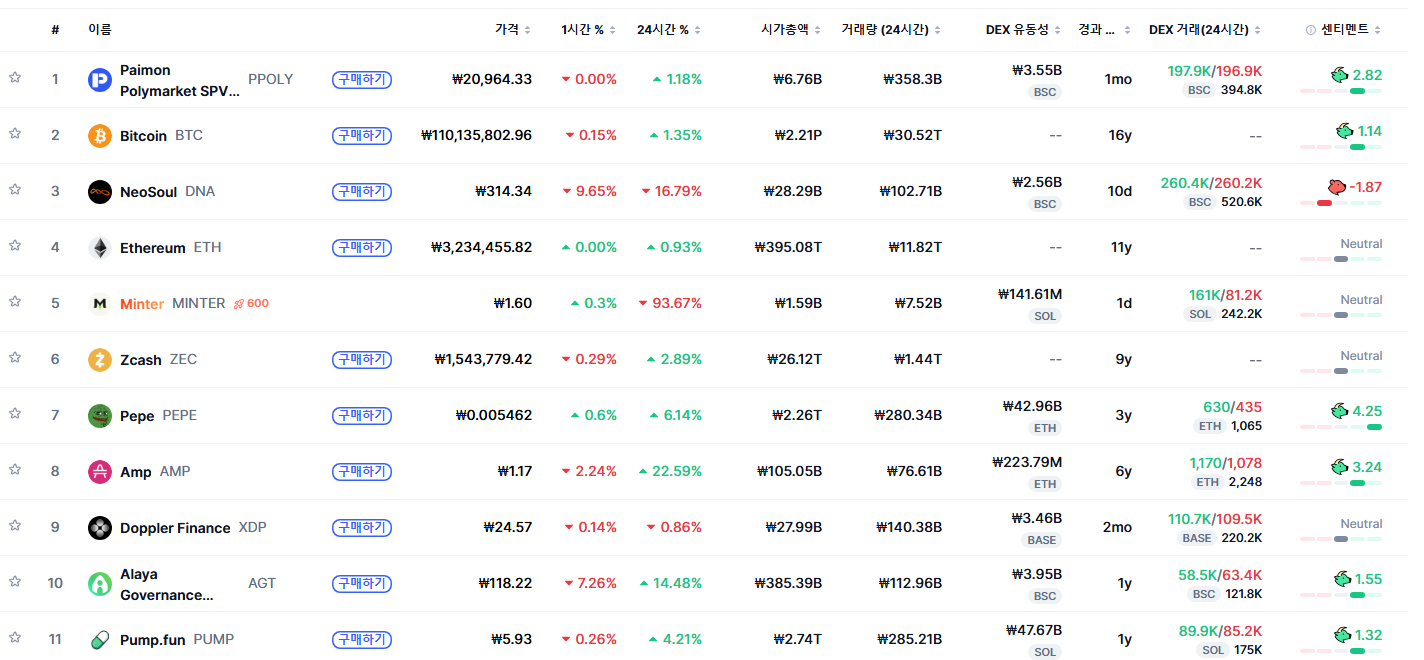
Task: Sort by 시가총액 column
Action: (x=792, y=30)
